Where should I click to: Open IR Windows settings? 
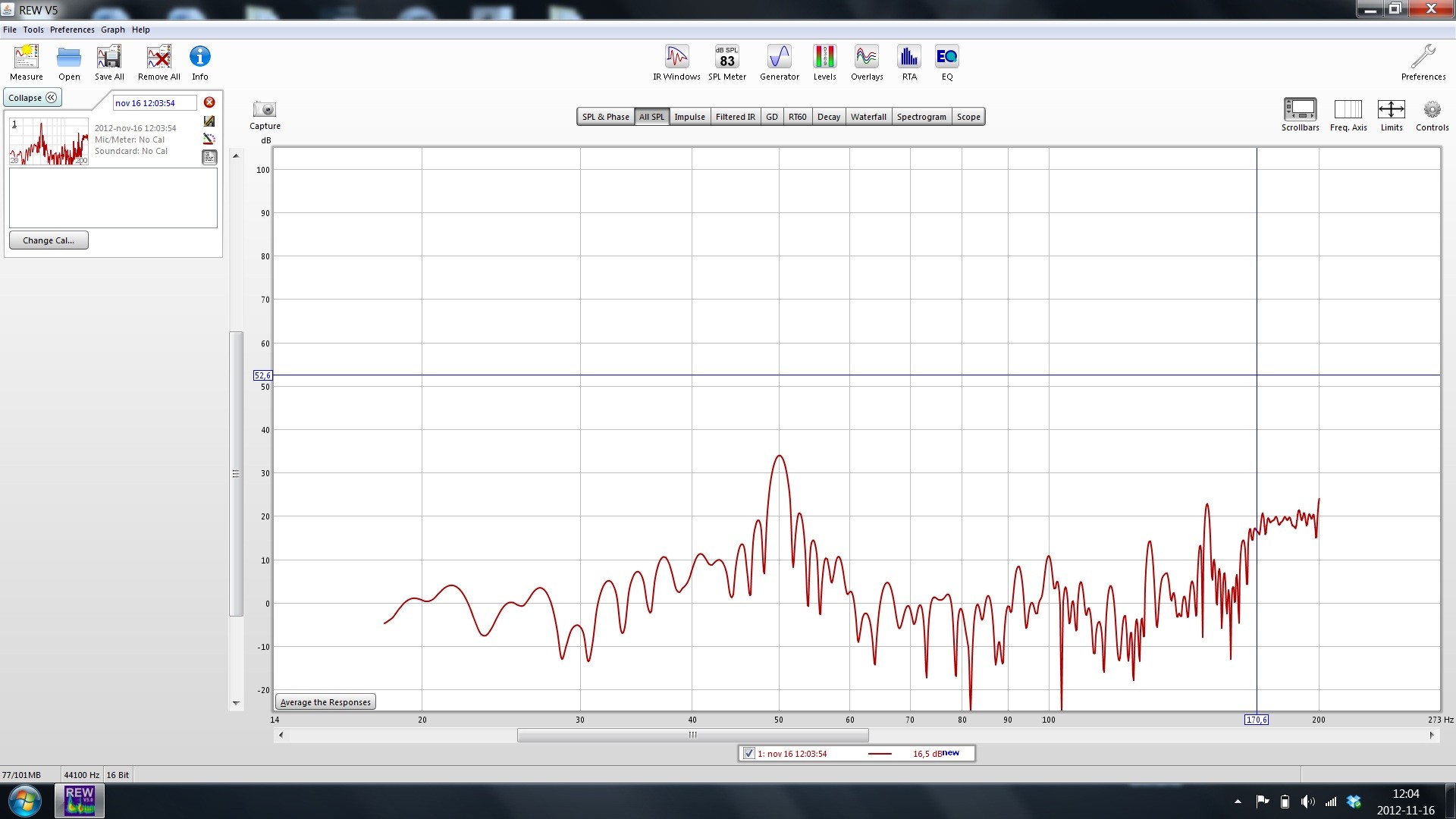(676, 62)
